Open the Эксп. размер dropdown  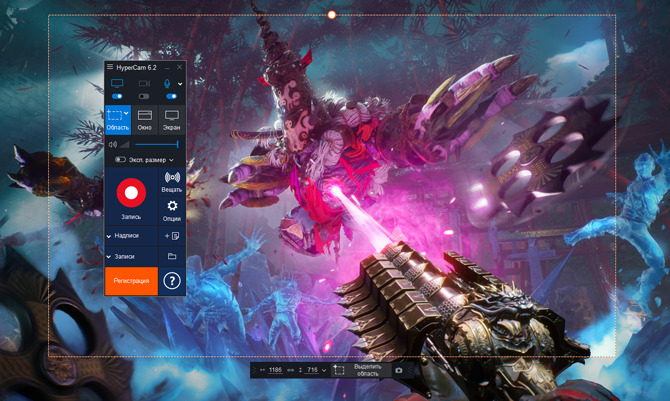(x=145, y=160)
